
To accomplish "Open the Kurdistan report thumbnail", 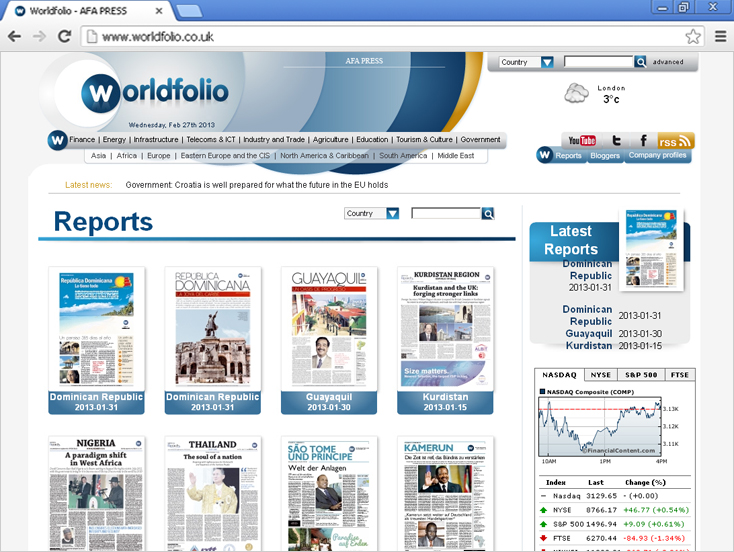I will click(x=445, y=340).
